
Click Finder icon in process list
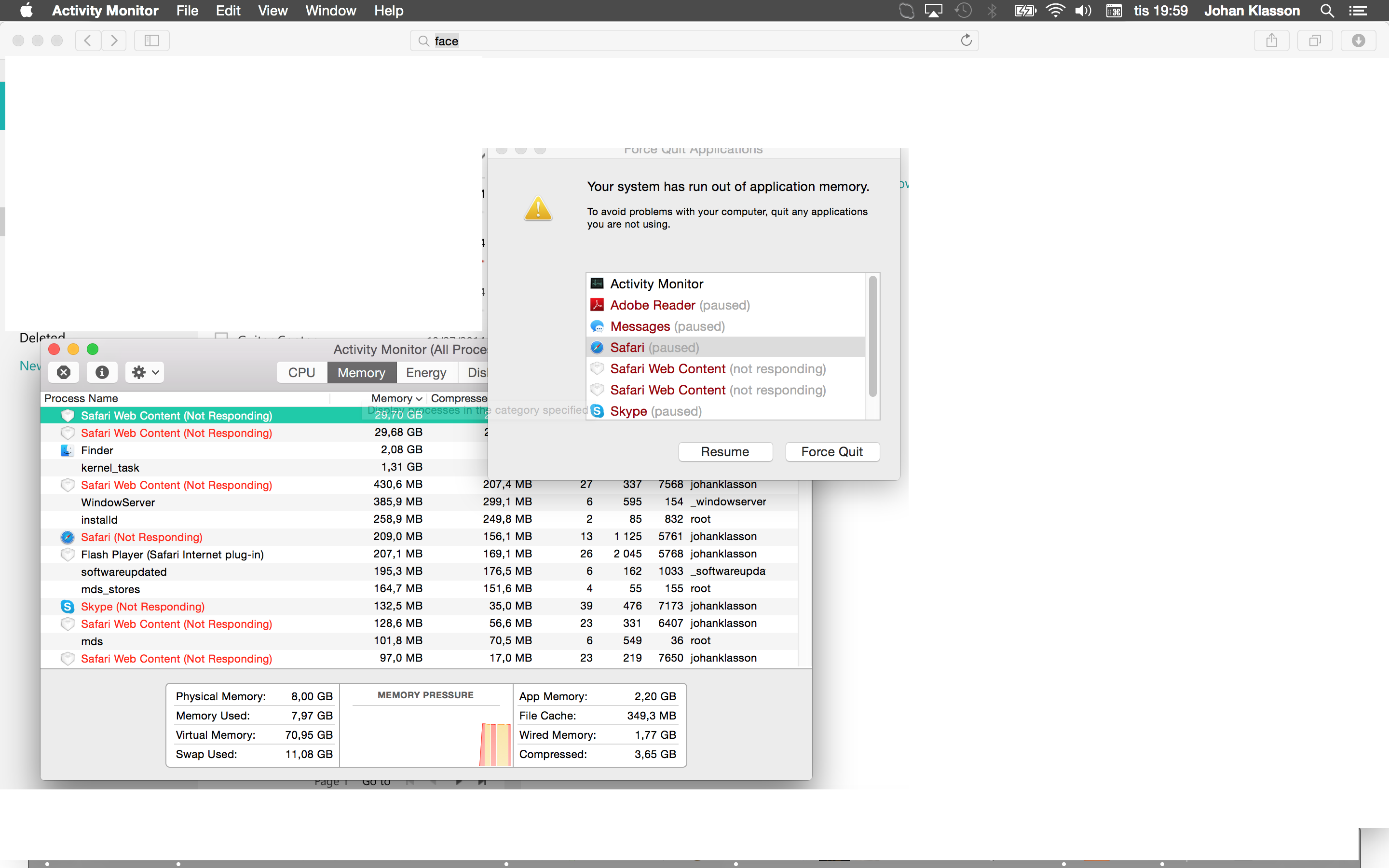67,450
